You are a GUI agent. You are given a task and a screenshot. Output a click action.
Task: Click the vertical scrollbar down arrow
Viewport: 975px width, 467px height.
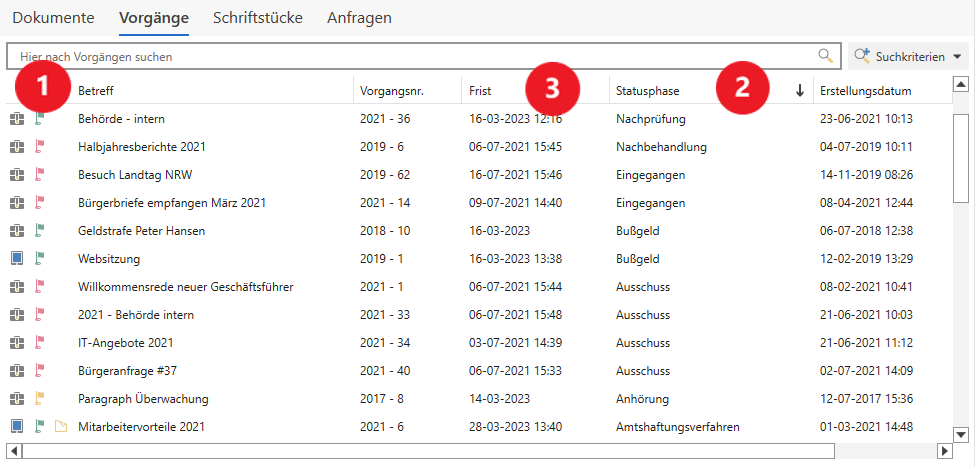[961, 434]
